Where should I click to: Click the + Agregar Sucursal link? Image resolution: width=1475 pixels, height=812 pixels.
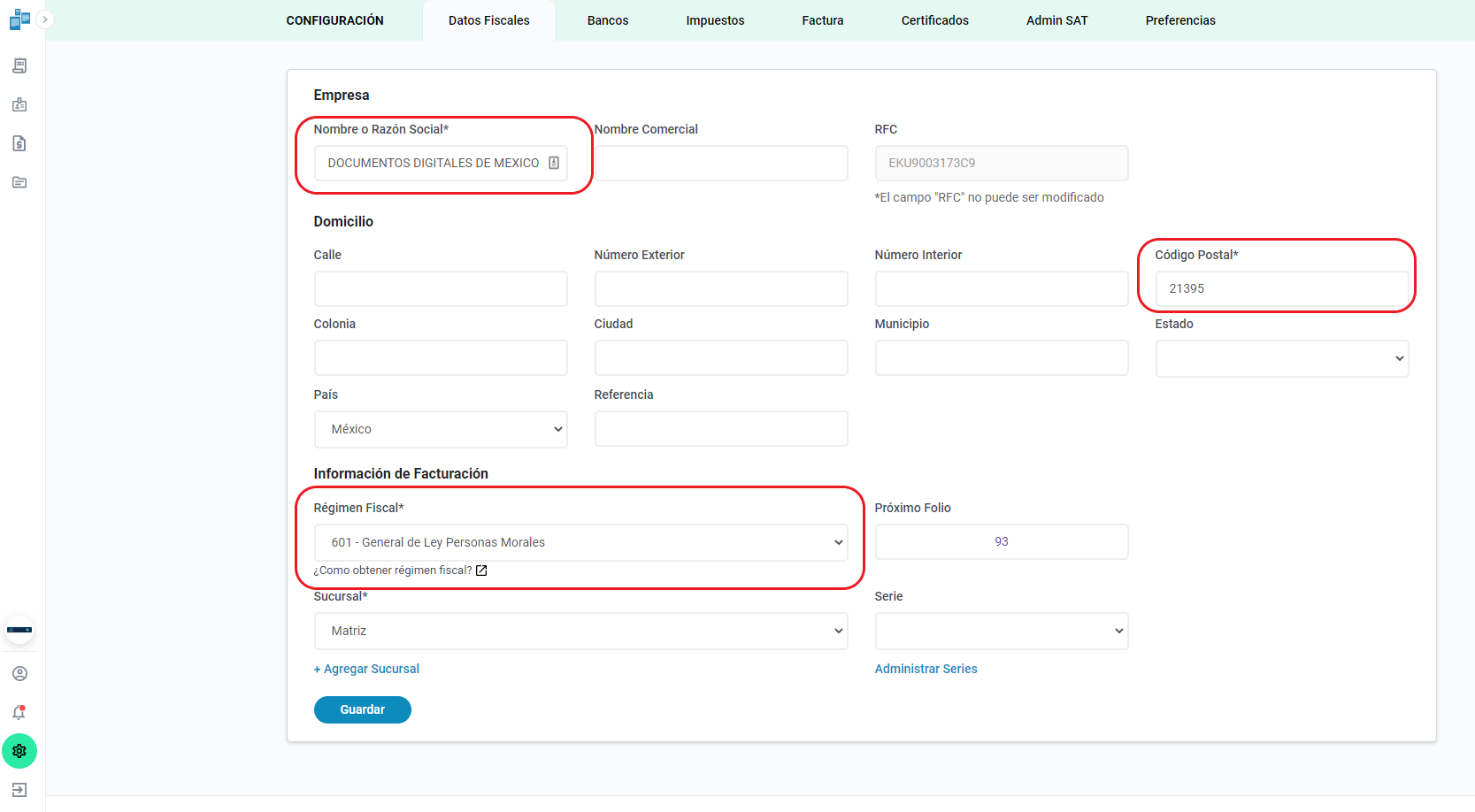[x=366, y=669]
